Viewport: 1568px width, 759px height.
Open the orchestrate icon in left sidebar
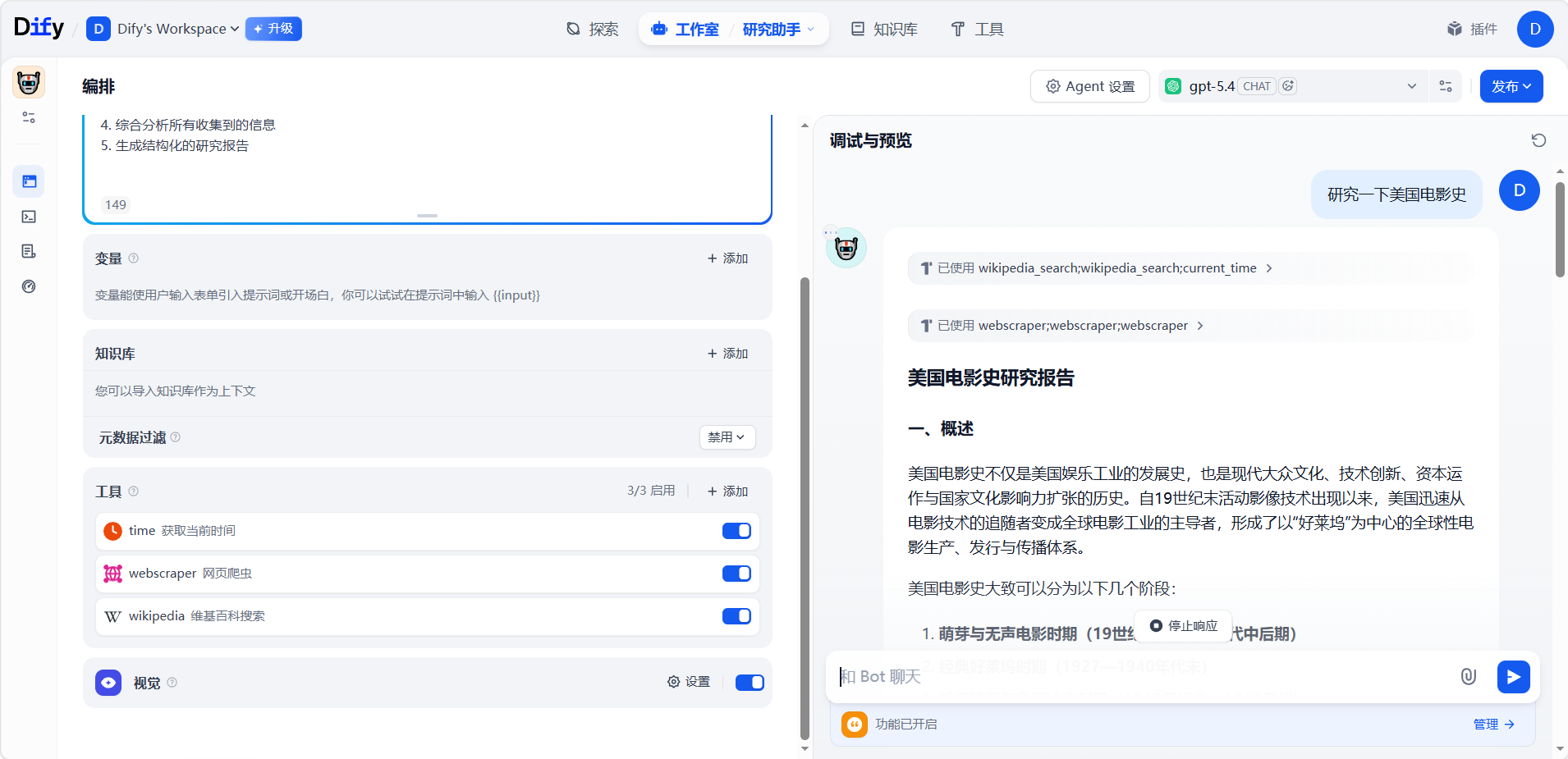pos(29,181)
